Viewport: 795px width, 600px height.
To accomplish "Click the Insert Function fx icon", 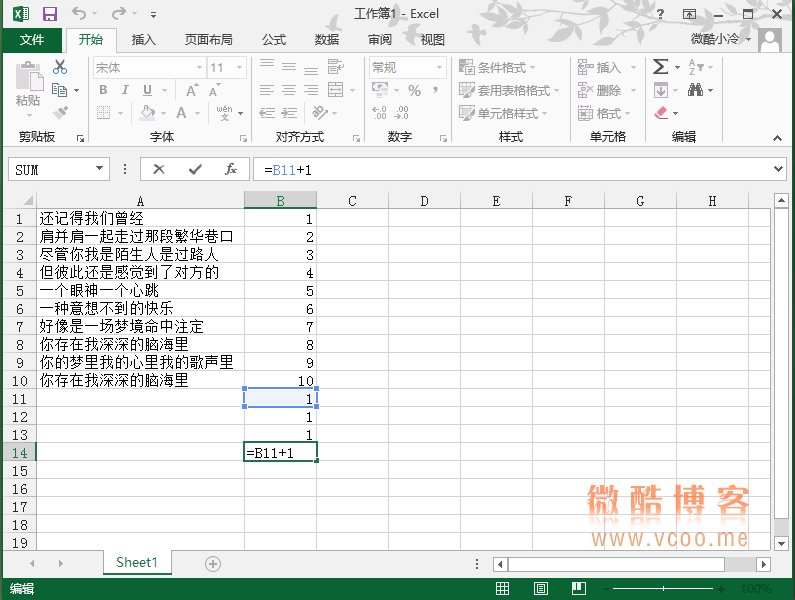I will (230, 169).
